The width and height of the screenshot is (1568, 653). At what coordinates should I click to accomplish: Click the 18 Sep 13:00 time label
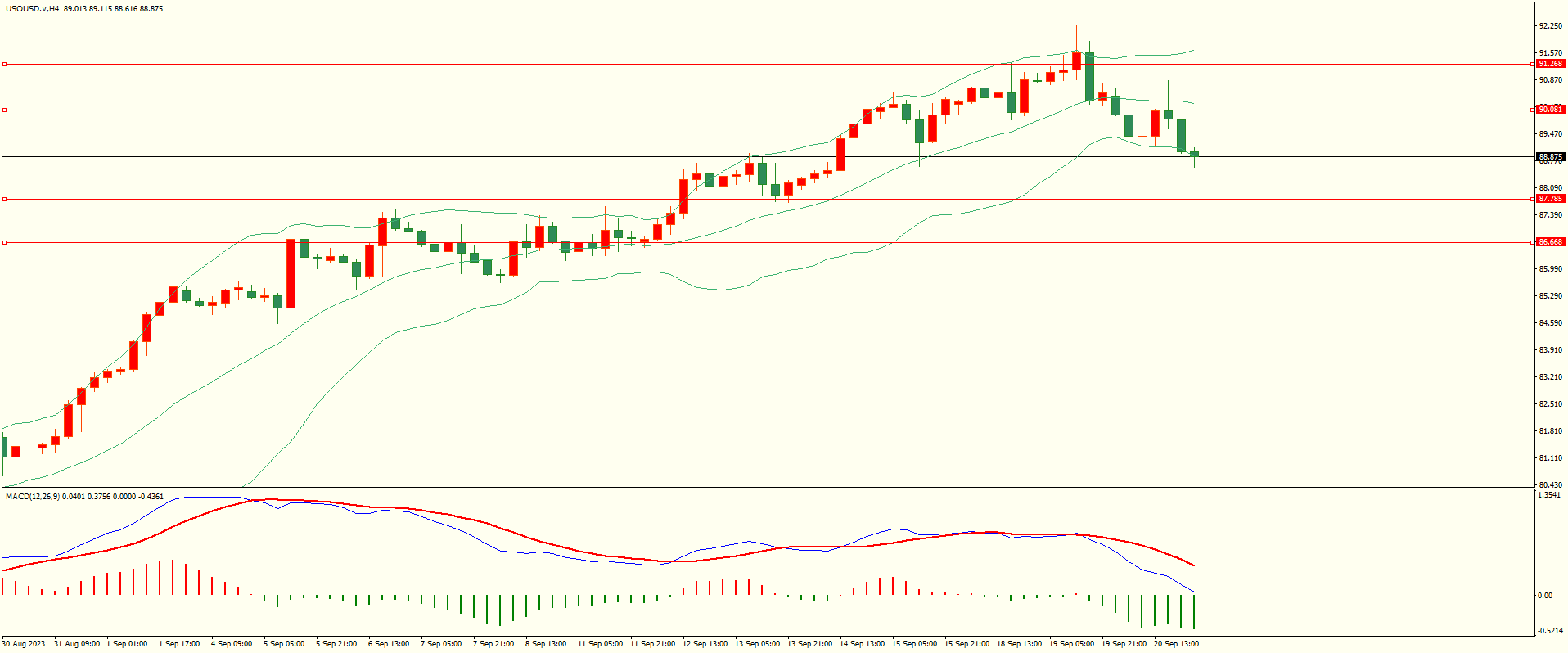click(x=1020, y=644)
